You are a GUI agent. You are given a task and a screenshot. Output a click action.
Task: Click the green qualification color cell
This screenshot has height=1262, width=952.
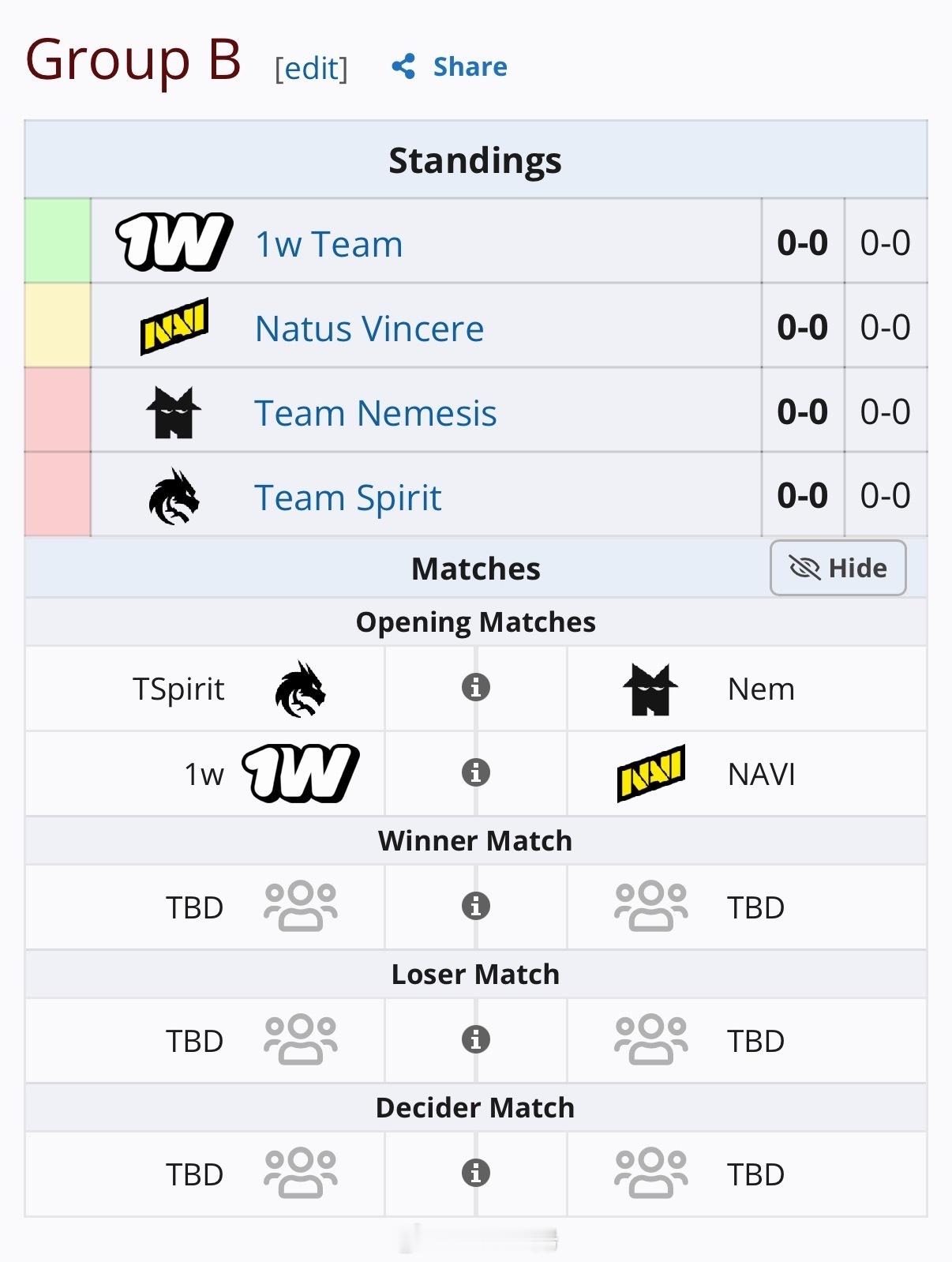(x=58, y=241)
